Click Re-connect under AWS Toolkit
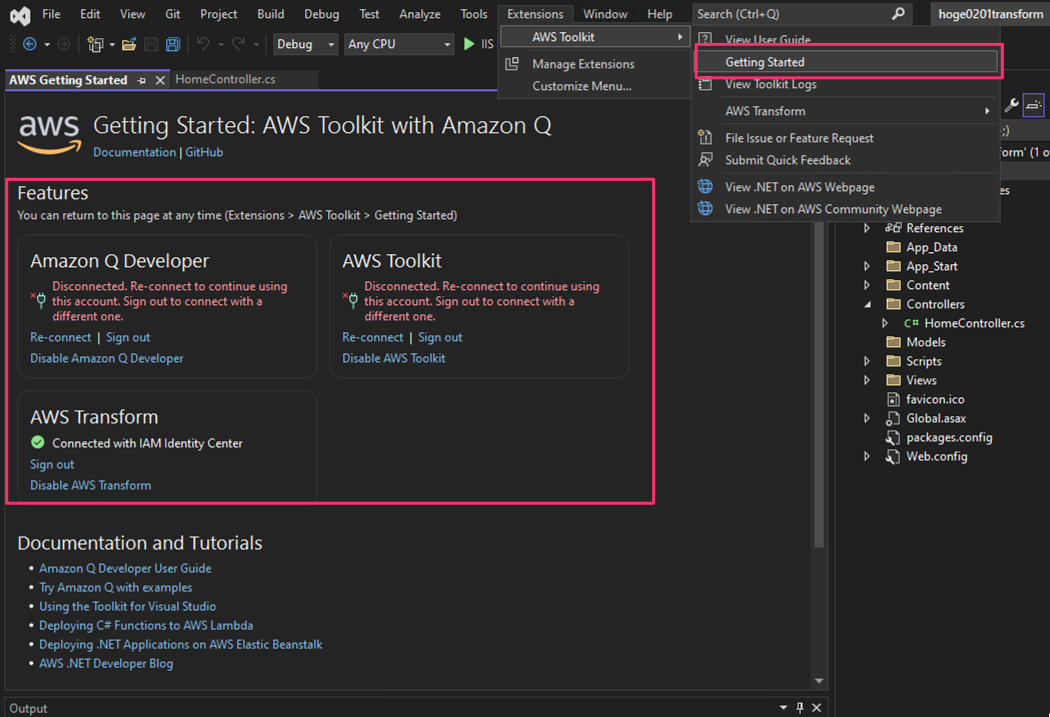The width and height of the screenshot is (1050, 717). (x=372, y=337)
